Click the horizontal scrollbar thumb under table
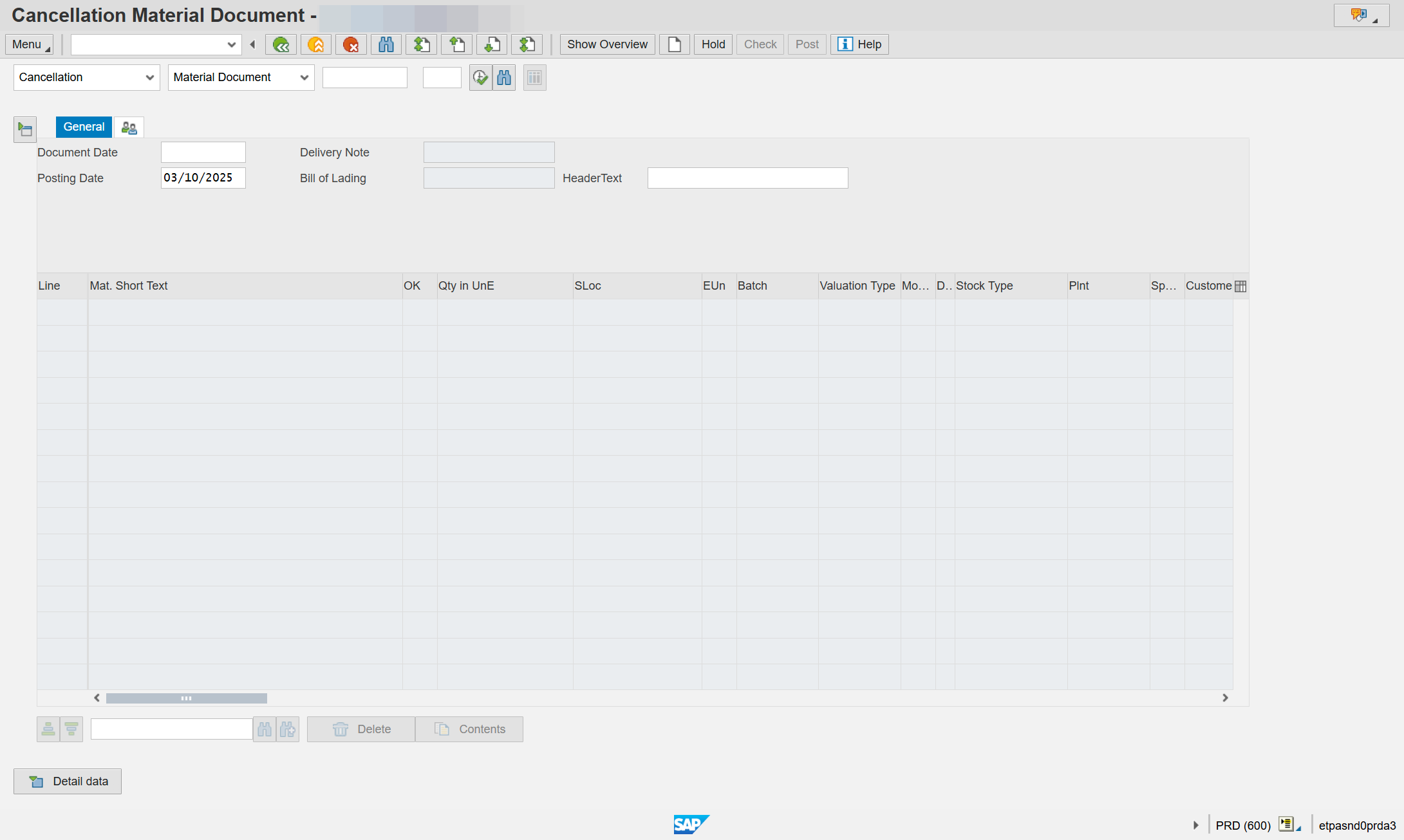 pos(187,698)
